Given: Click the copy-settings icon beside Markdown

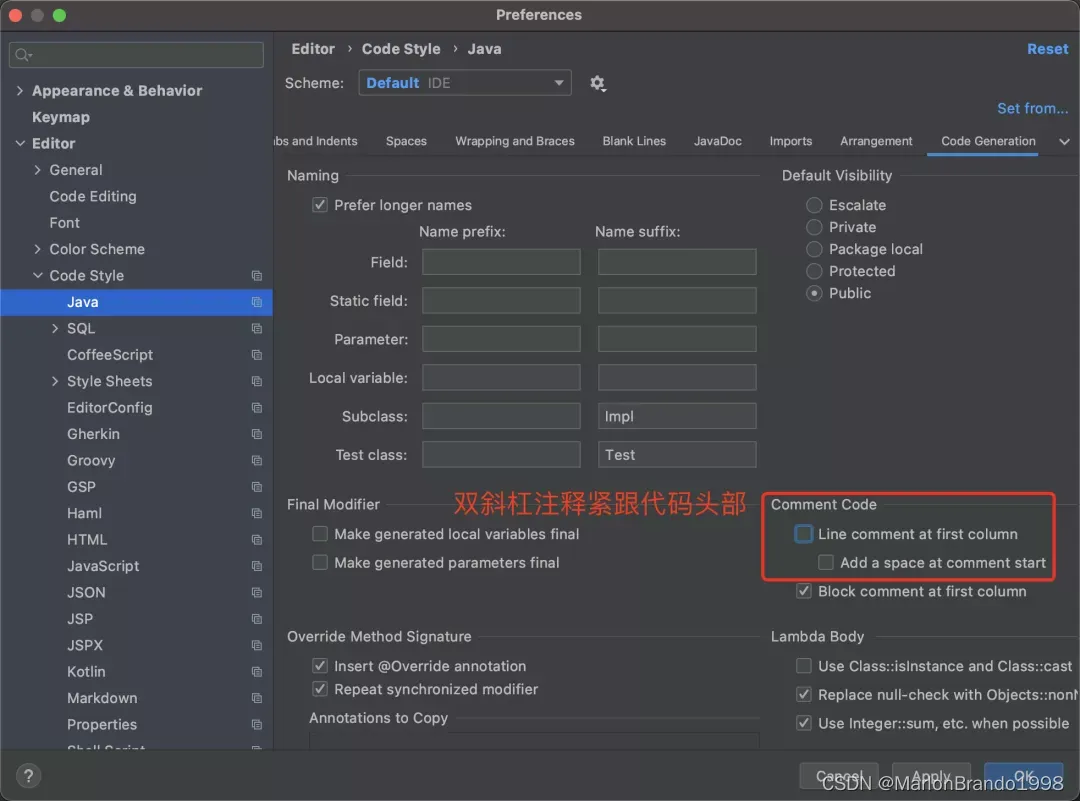Looking at the screenshot, I should 257,698.
